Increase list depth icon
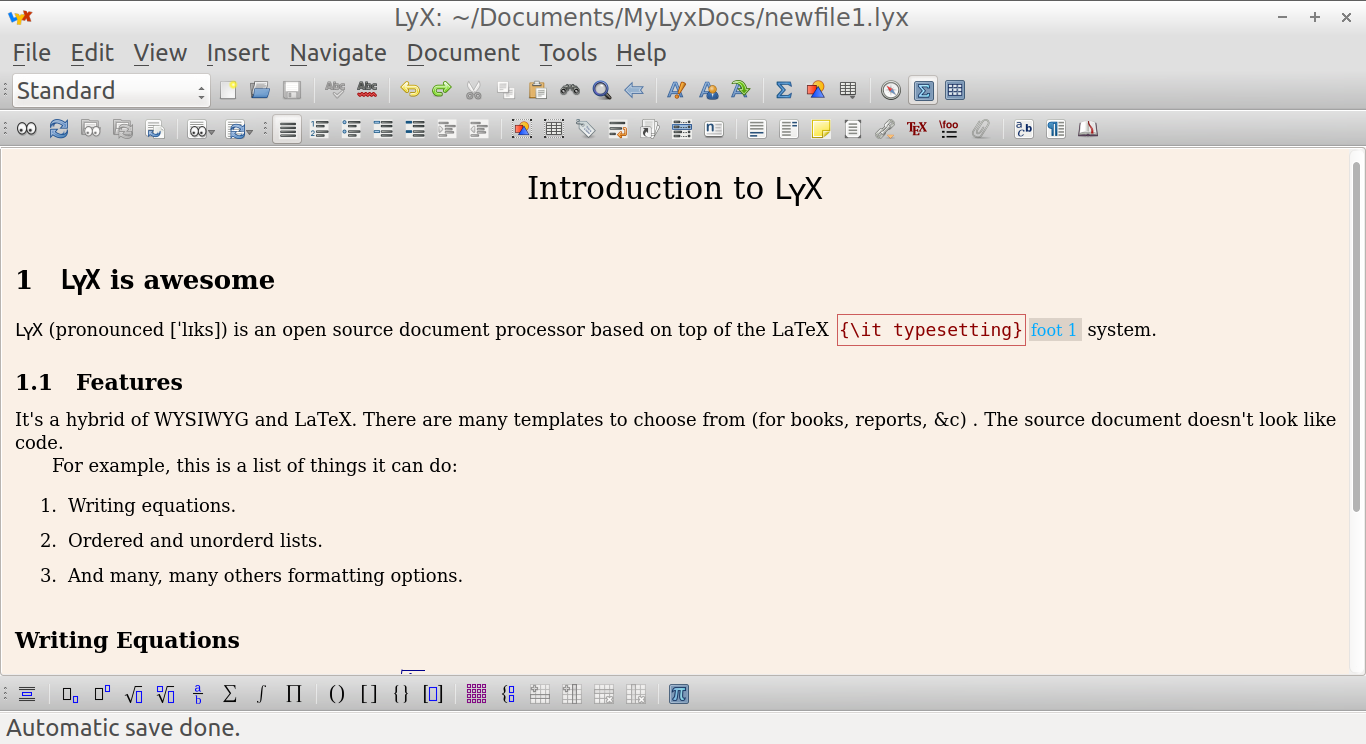Screen dimensions: 1366x744 (447, 129)
